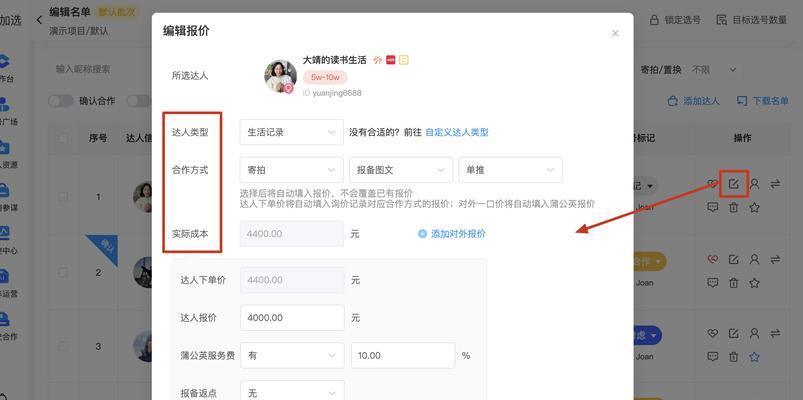Star the talent in row 2
The width and height of the screenshot is (803, 400).
click(754, 283)
